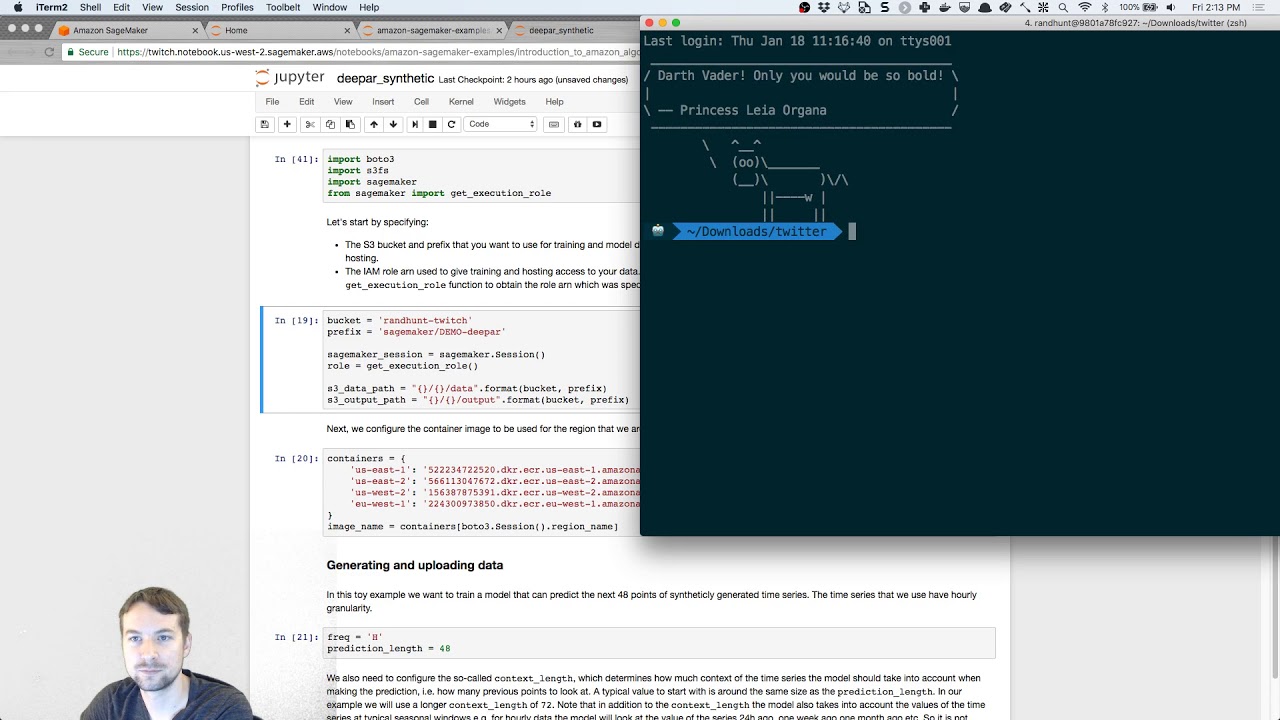The image size is (1280, 720).
Task: Click the terminal prompt ~/Downloads/twitter
Action: [756, 231]
